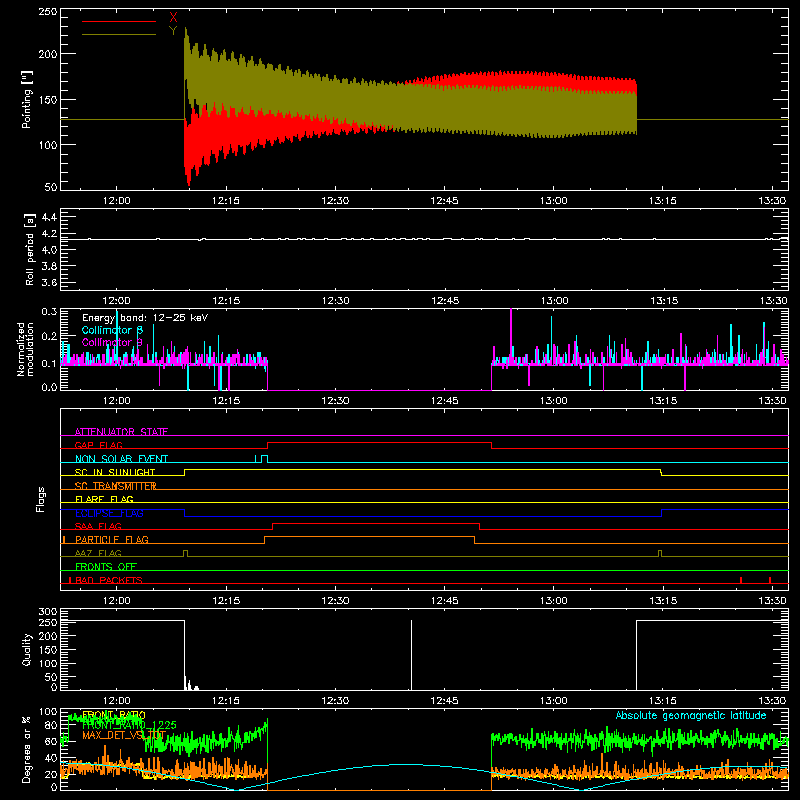The image size is (800, 800).
Task: Select the olive Y legend line sample
Action: coord(119,35)
